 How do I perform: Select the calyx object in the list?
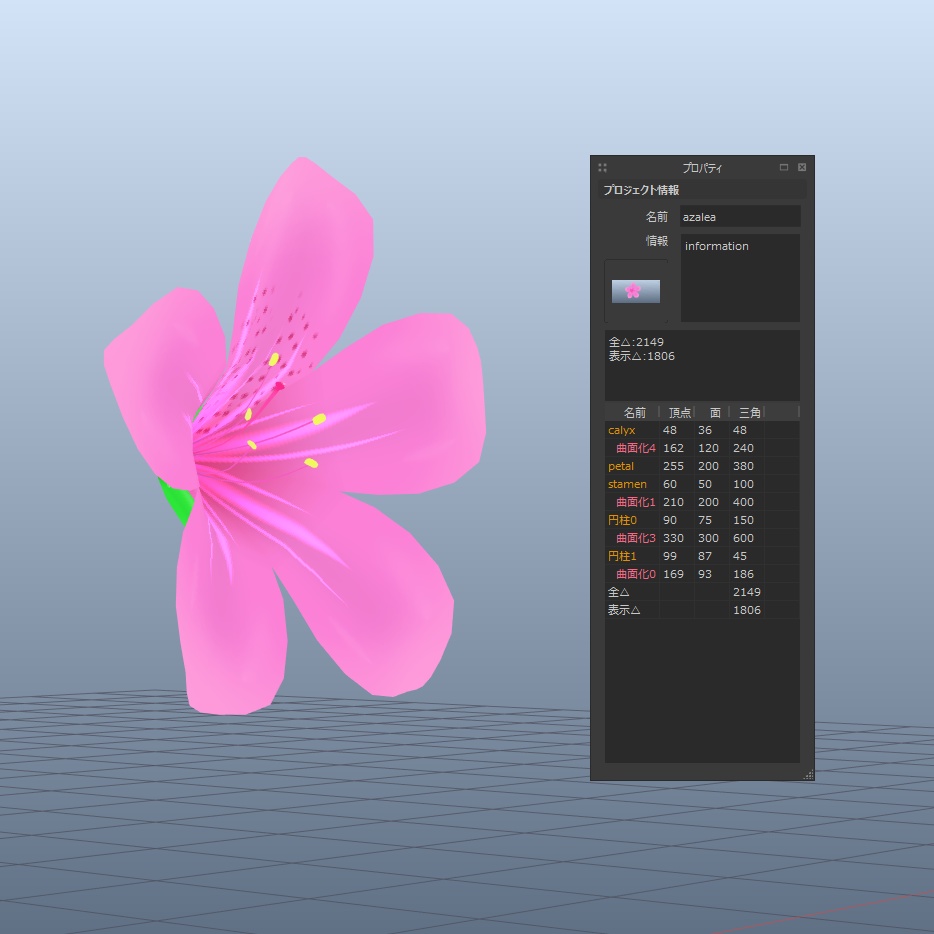tap(622, 430)
